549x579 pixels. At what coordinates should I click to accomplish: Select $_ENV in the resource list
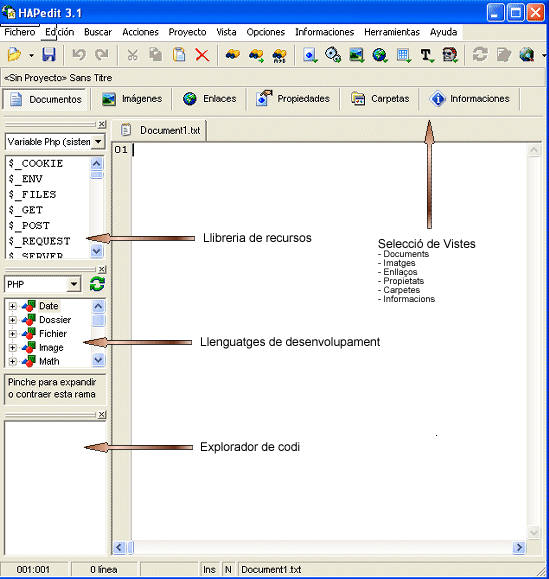(x=25, y=179)
